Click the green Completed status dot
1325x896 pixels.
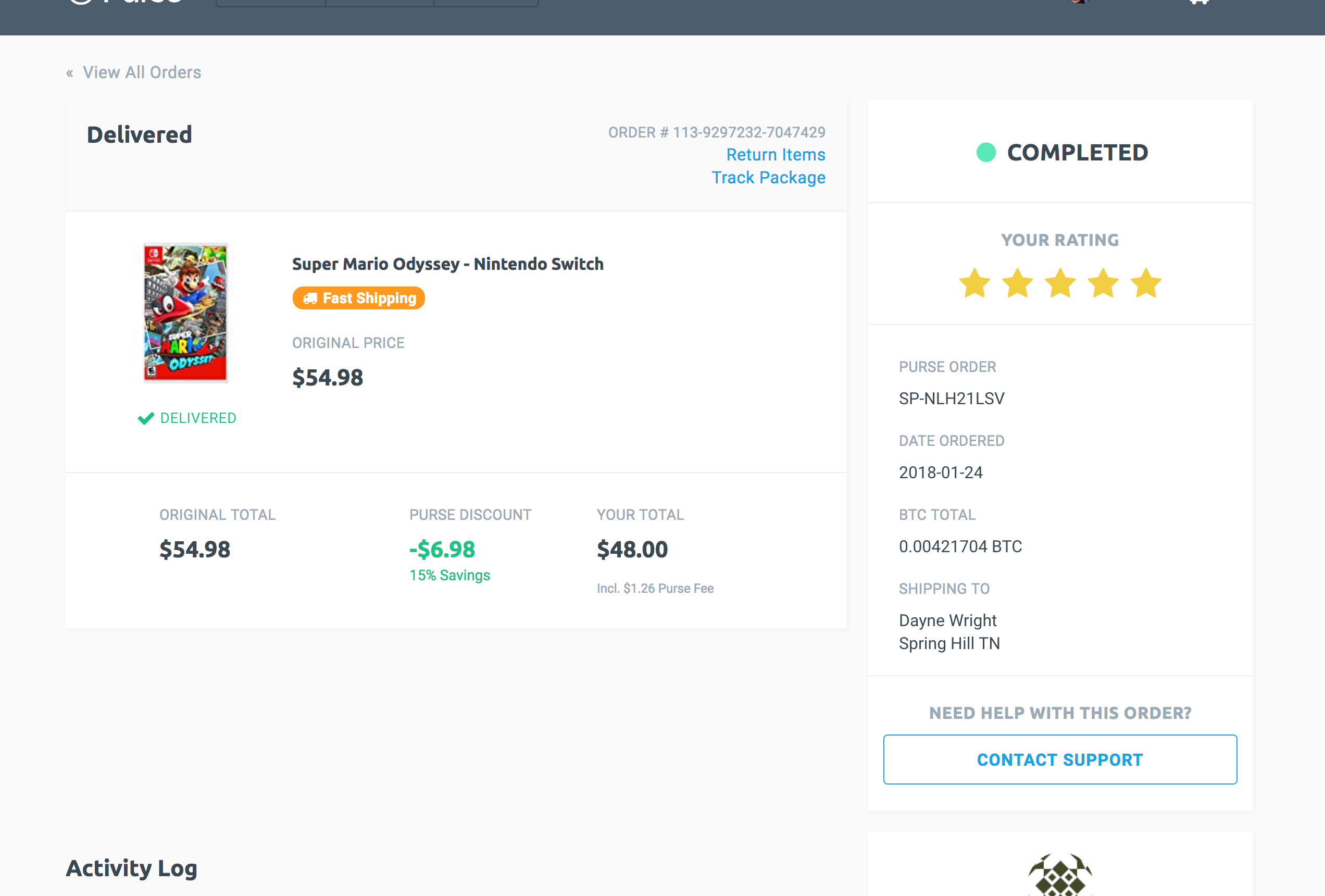(986, 152)
